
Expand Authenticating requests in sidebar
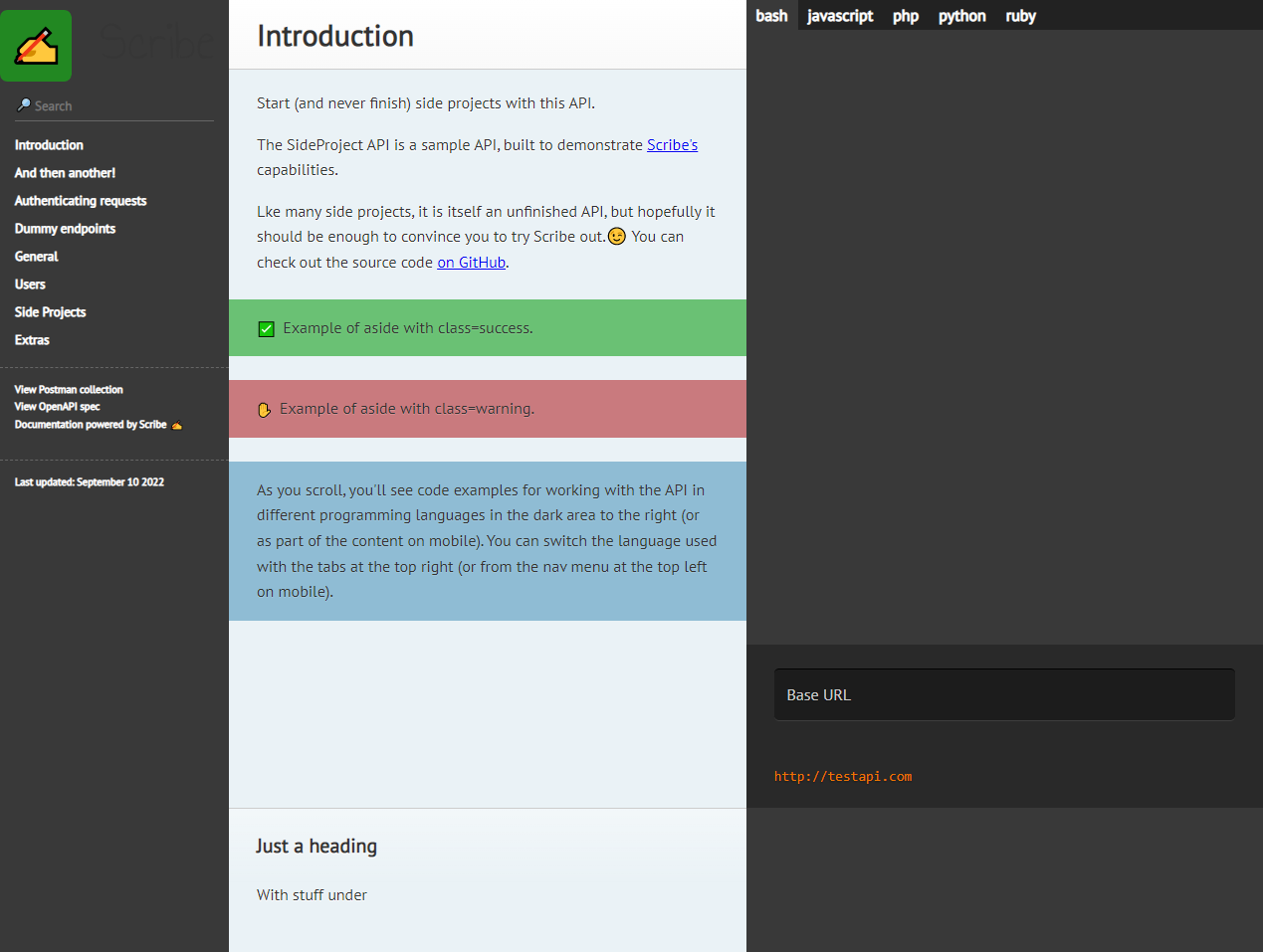click(x=81, y=201)
